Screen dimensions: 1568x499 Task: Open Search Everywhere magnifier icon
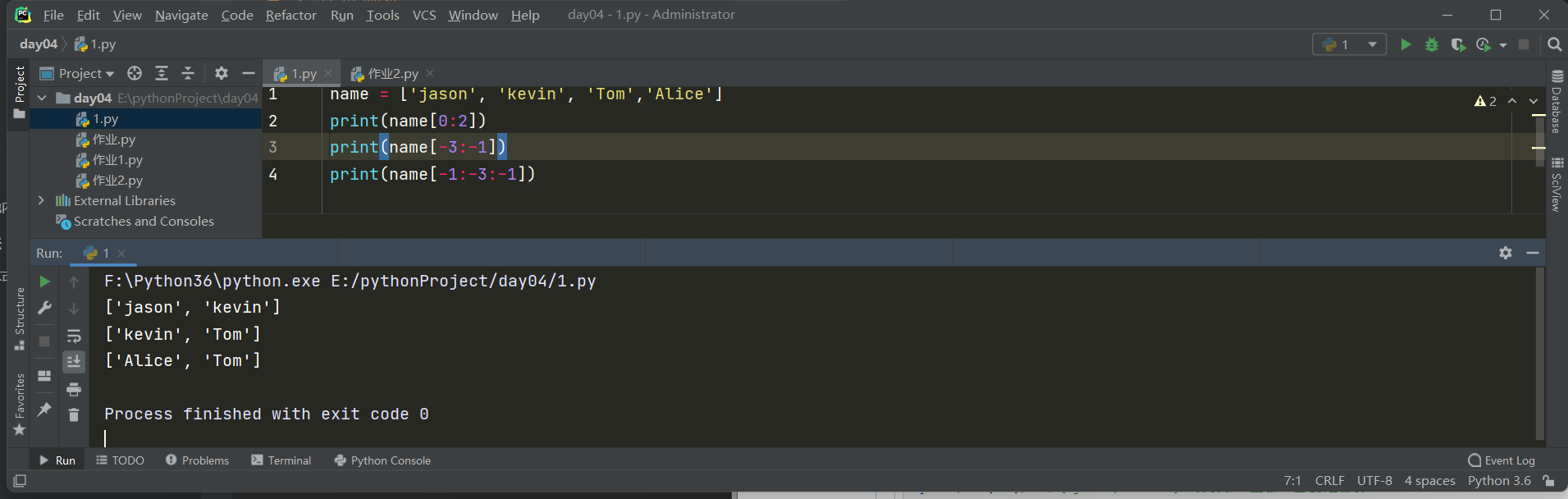(x=1554, y=44)
